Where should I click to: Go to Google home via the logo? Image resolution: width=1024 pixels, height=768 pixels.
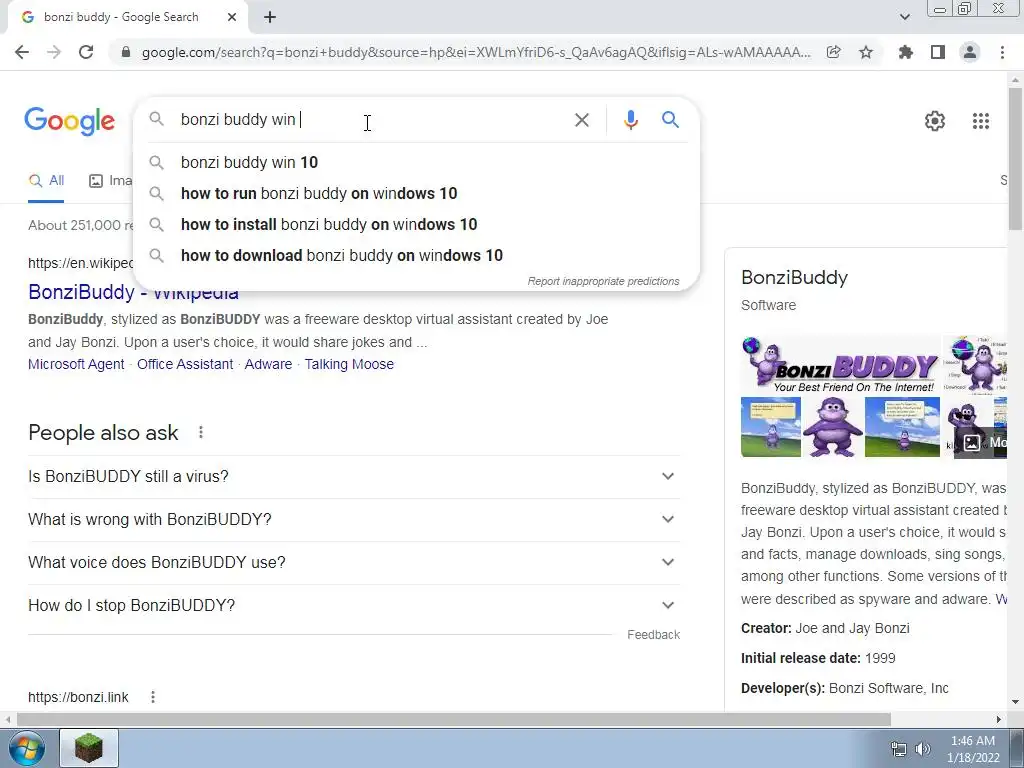pyautogui.click(x=69, y=121)
